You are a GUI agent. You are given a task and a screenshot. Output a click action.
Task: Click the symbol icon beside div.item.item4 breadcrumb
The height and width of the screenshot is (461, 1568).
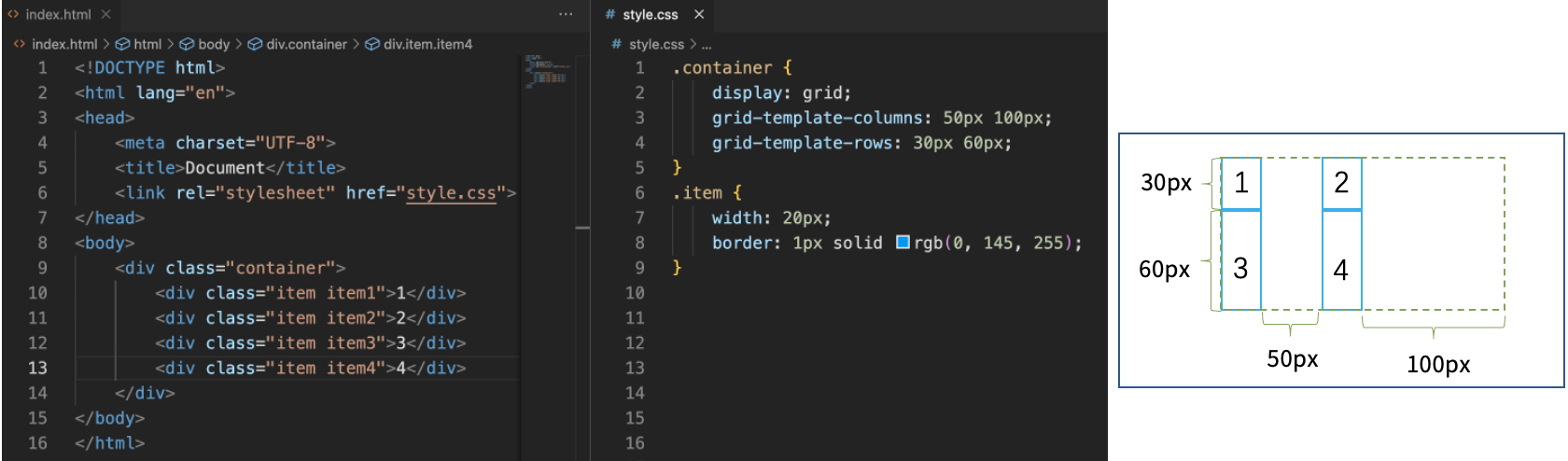point(372,44)
